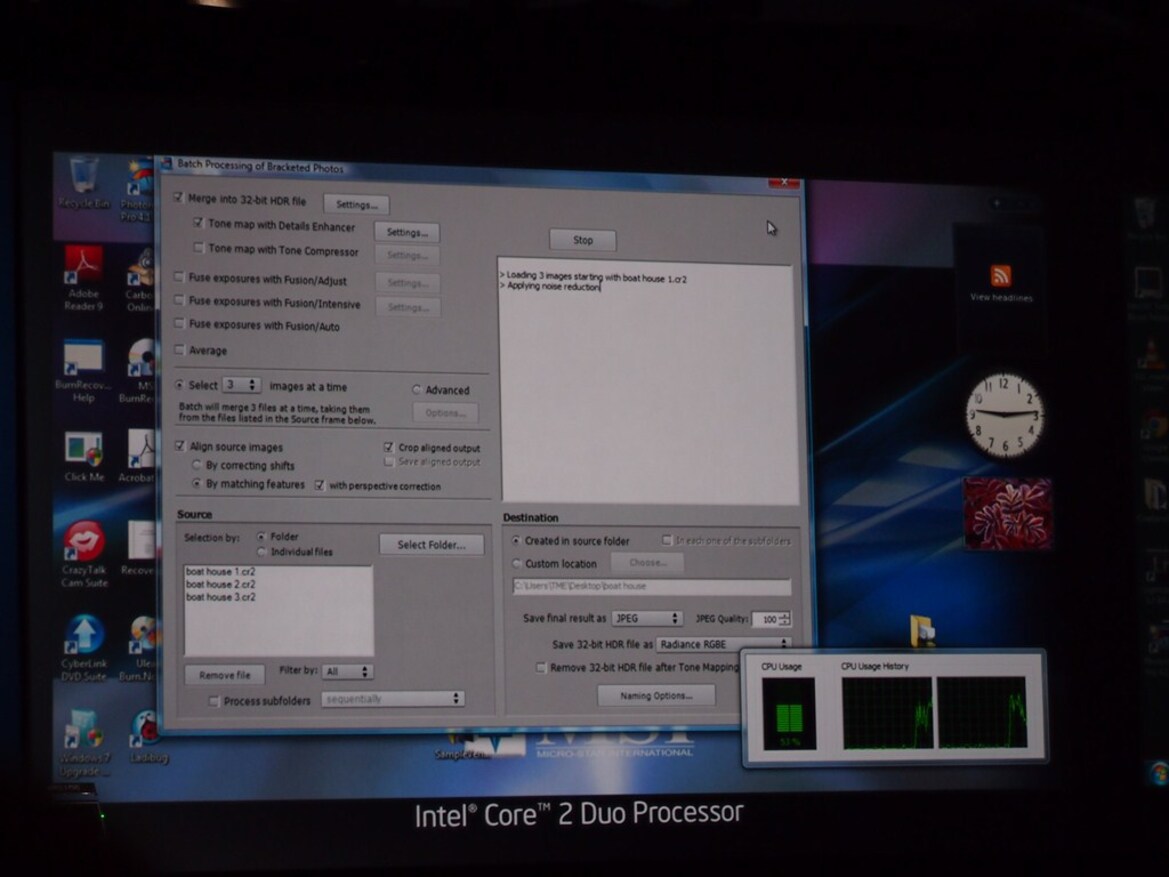This screenshot has width=1169, height=877.
Task: Click the processing log text area
Action: point(648,383)
